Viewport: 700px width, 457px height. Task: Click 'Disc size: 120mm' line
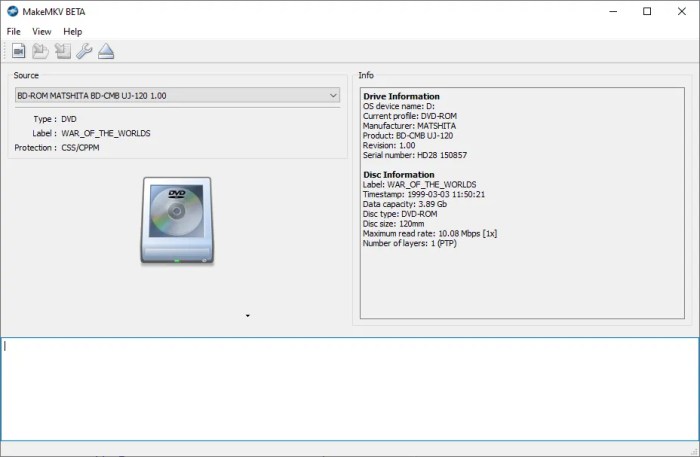pyautogui.click(x=393, y=224)
